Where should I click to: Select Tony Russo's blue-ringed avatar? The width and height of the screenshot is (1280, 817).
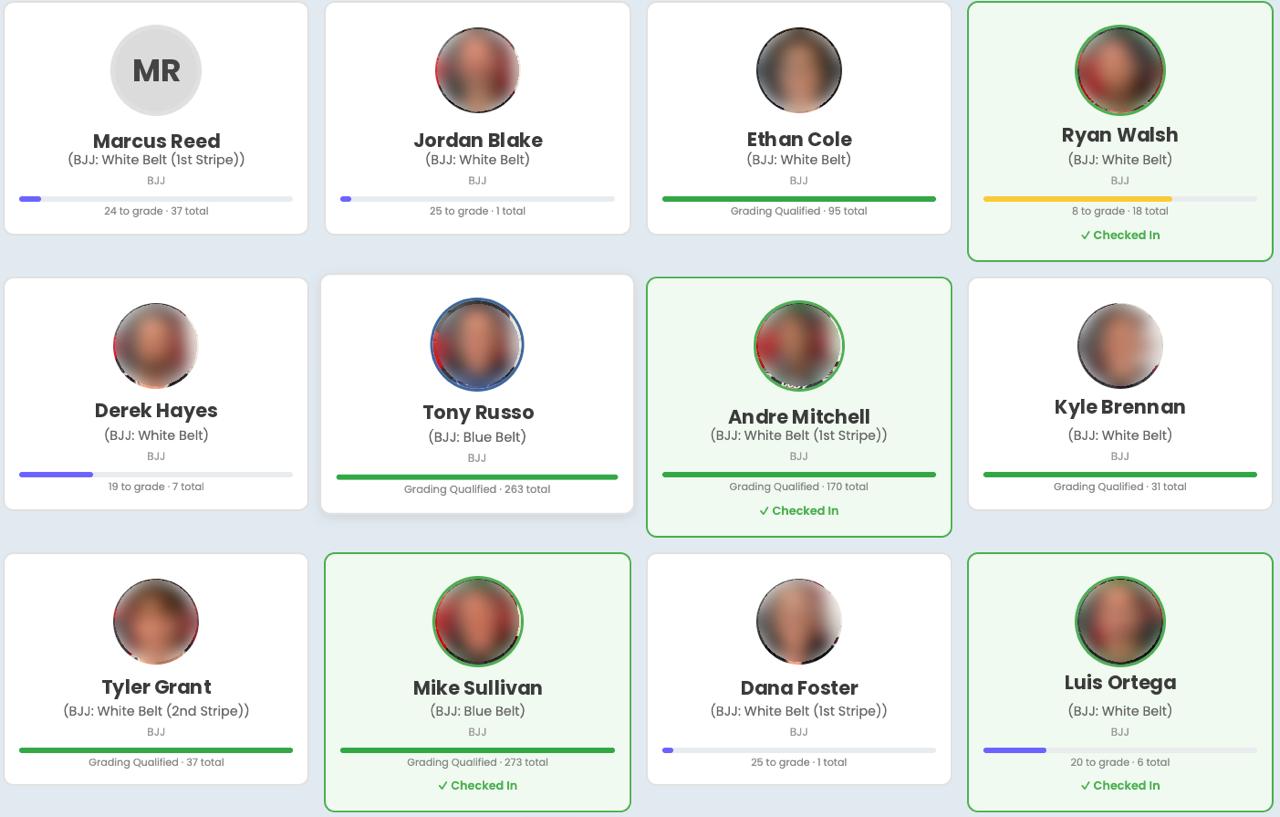pos(477,344)
